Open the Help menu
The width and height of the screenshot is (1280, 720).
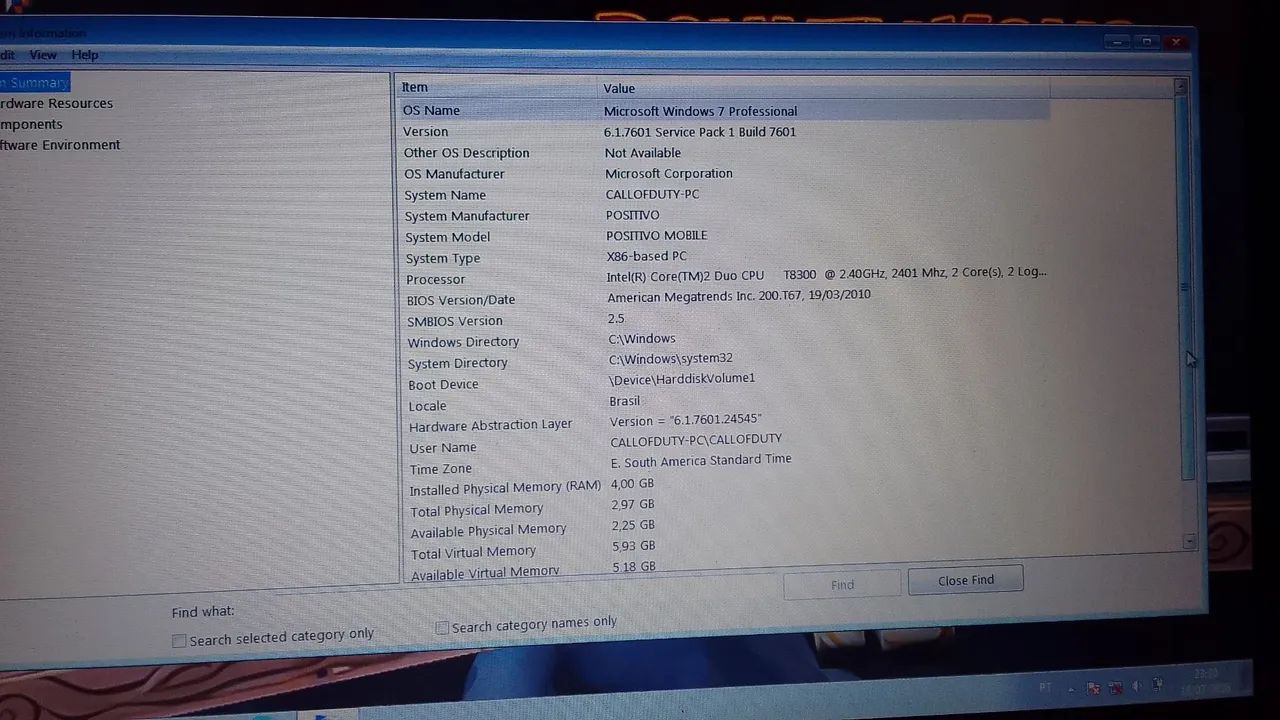tap(85, 55)
